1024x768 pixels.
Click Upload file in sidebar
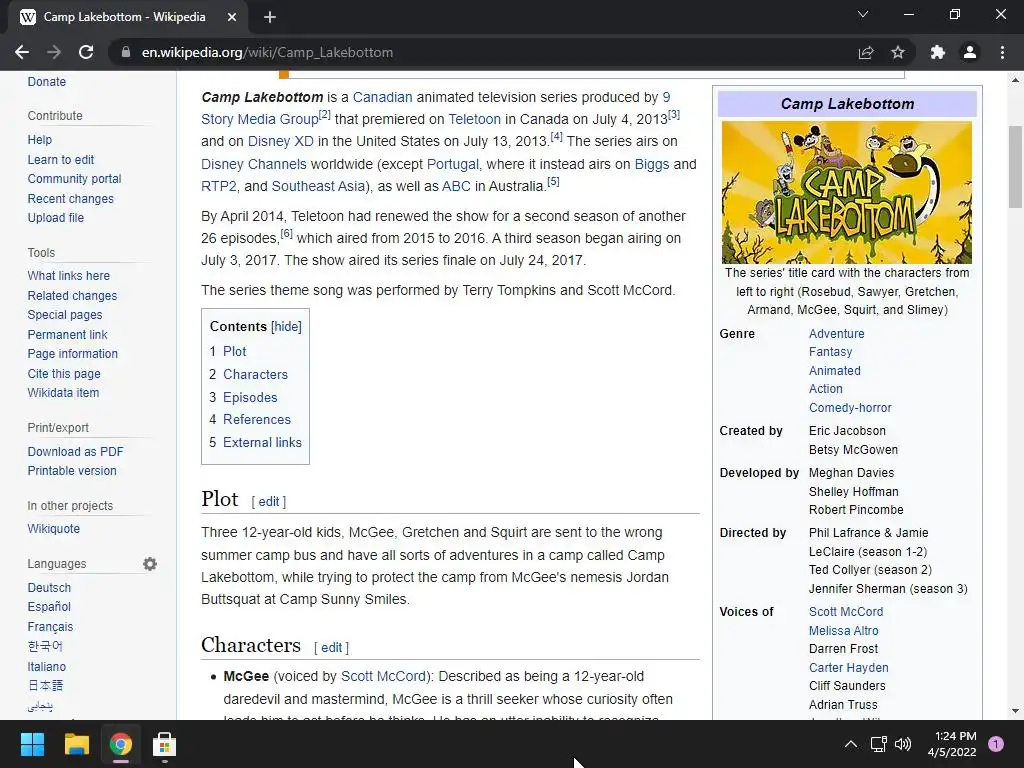[x=56, y=217]
